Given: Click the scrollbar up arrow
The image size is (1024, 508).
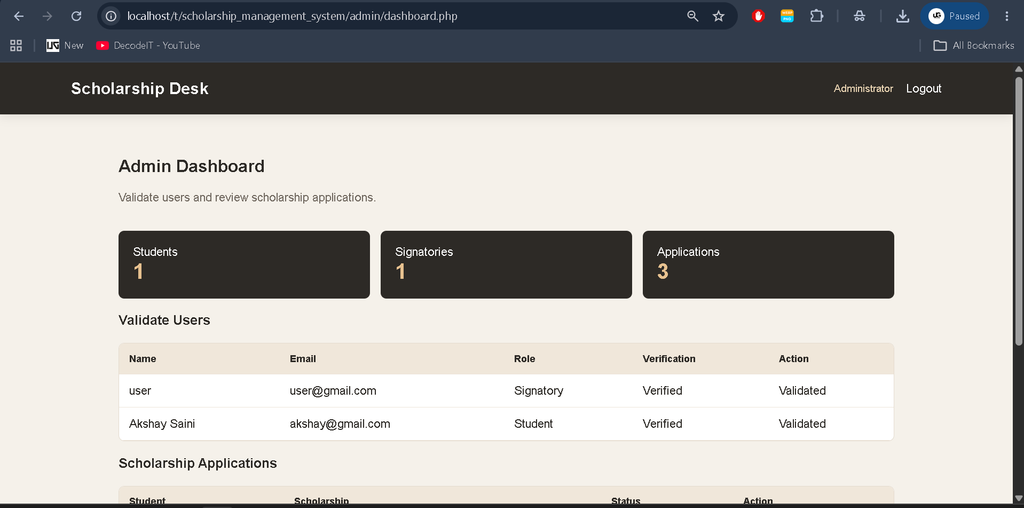Looking at the screenshot, I should 1018,69.
